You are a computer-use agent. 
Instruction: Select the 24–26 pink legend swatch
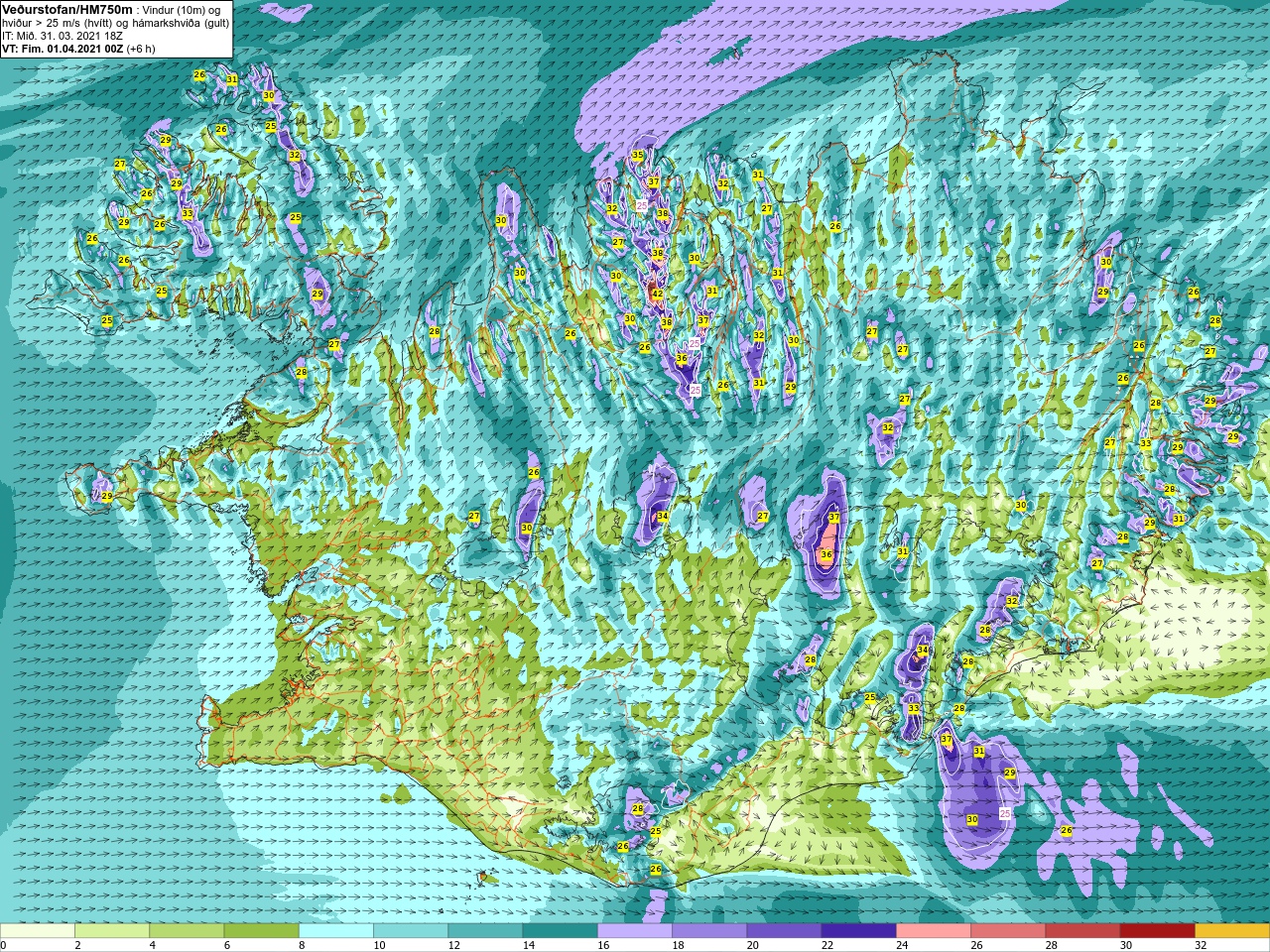tap(934, 931)
